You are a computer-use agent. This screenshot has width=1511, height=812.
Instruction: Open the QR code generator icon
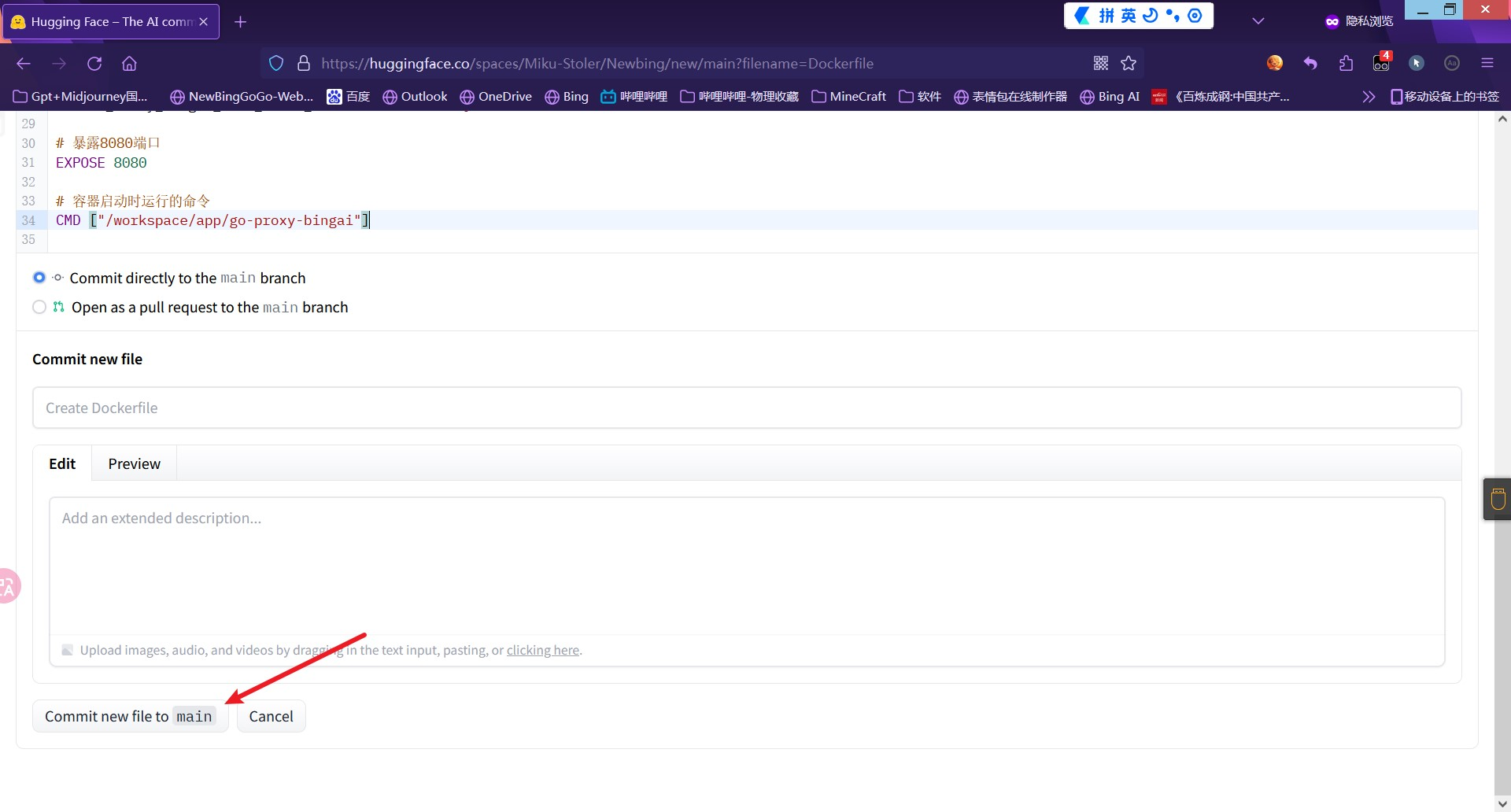coord(1101,64)
